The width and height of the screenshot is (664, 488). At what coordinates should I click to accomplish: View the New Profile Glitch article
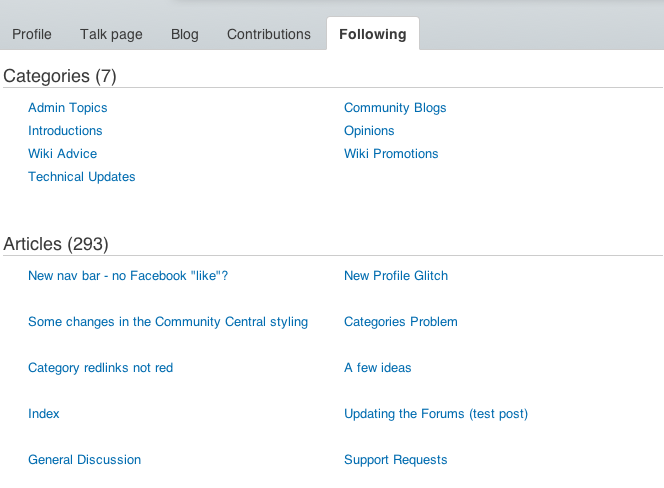[396, 276]
